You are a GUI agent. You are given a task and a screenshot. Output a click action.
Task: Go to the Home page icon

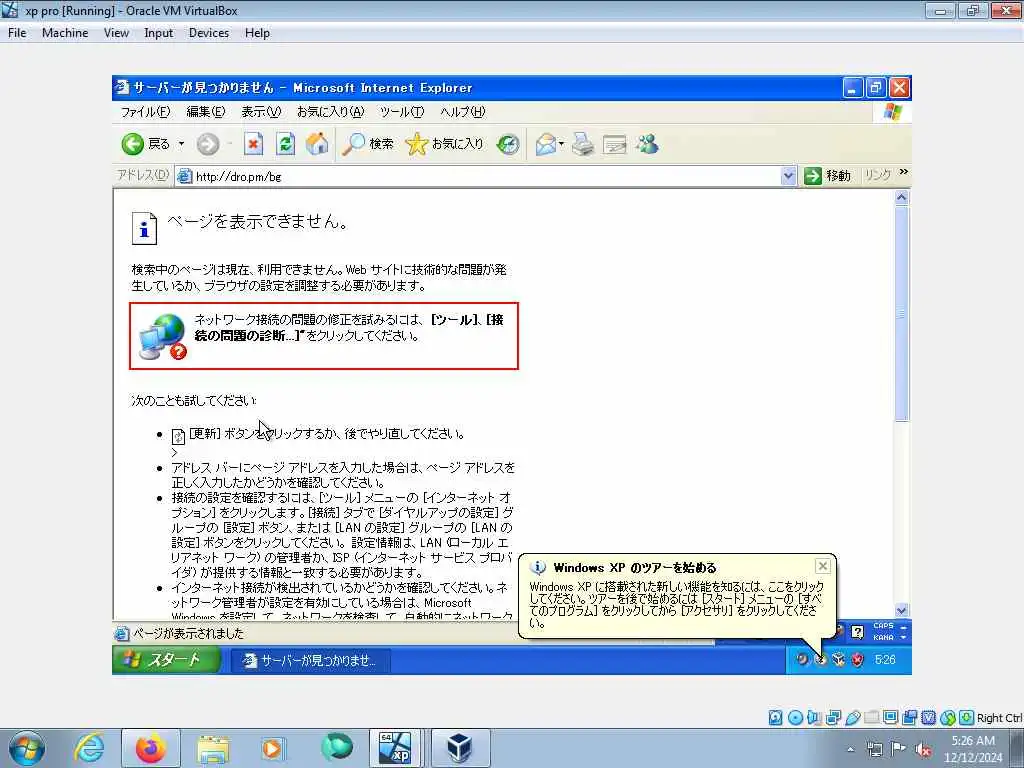click(317, 144)
